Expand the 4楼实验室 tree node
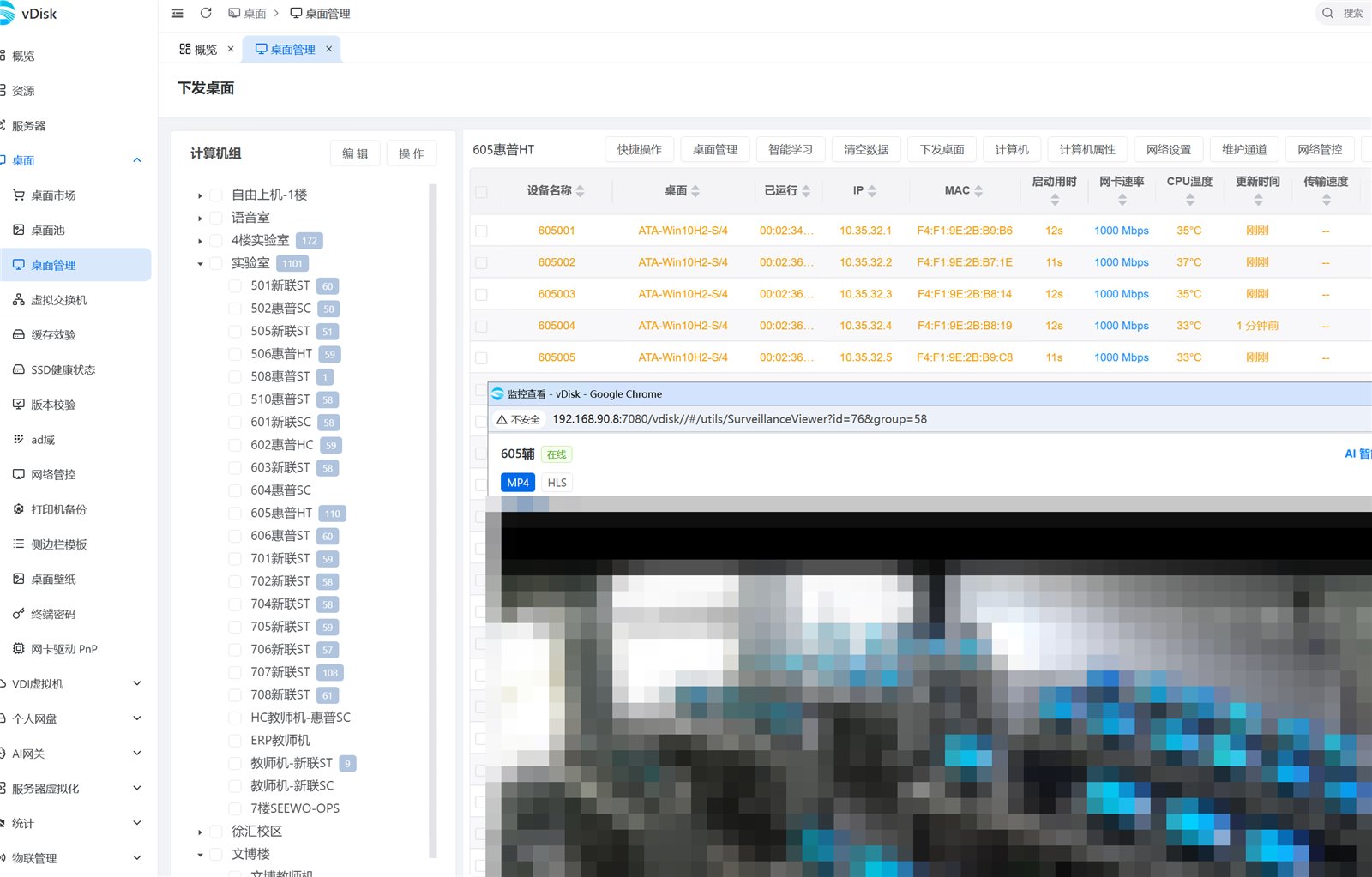The image size is (1372, 877). (x=200, y=241)
